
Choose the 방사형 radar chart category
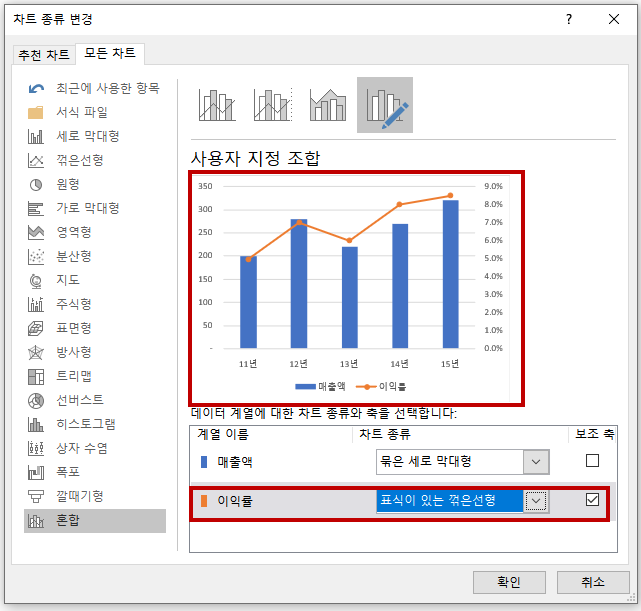95,352
